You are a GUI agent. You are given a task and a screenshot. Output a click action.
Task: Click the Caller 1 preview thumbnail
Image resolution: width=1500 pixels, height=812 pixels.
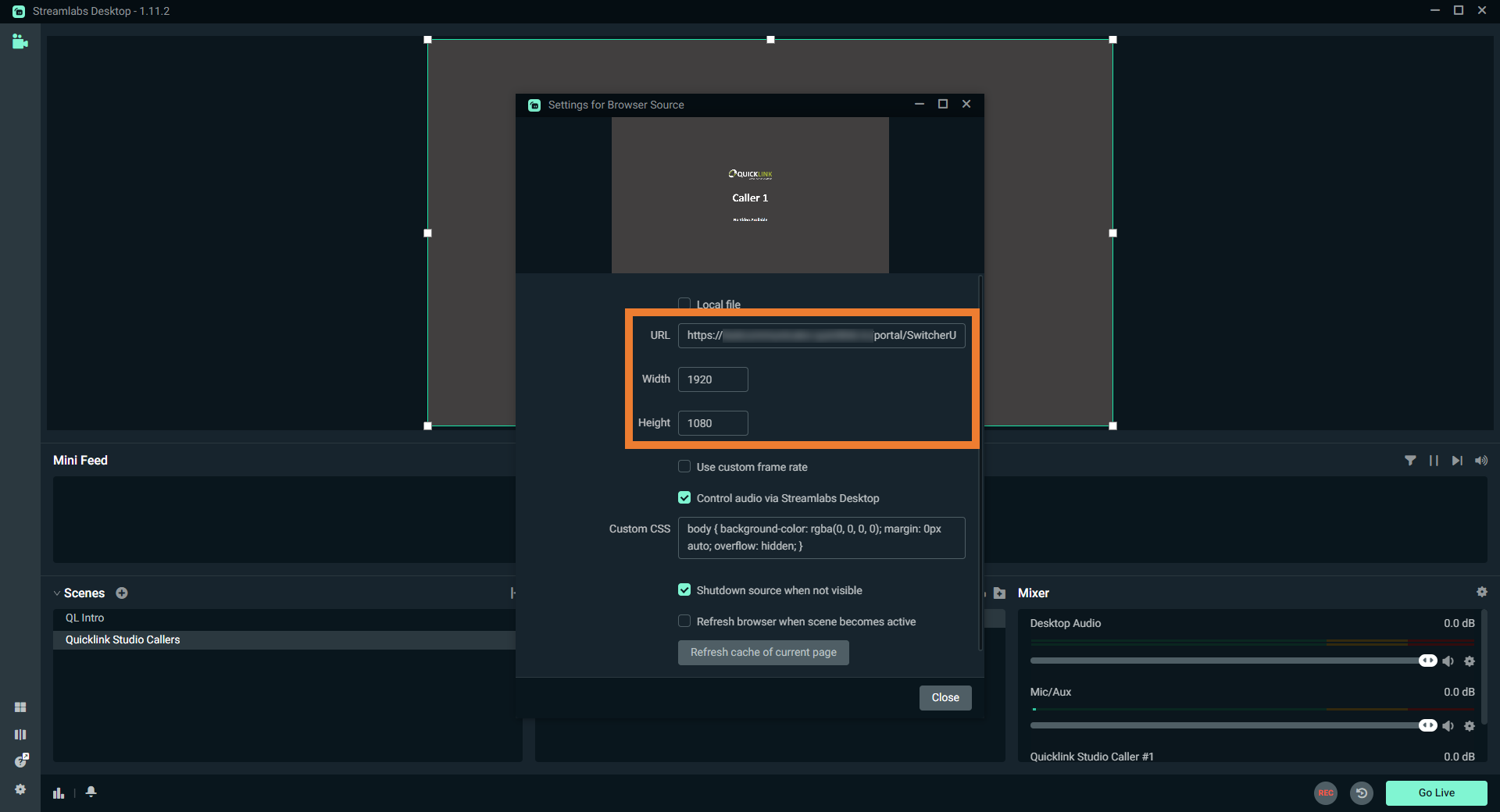click(750, 195)
